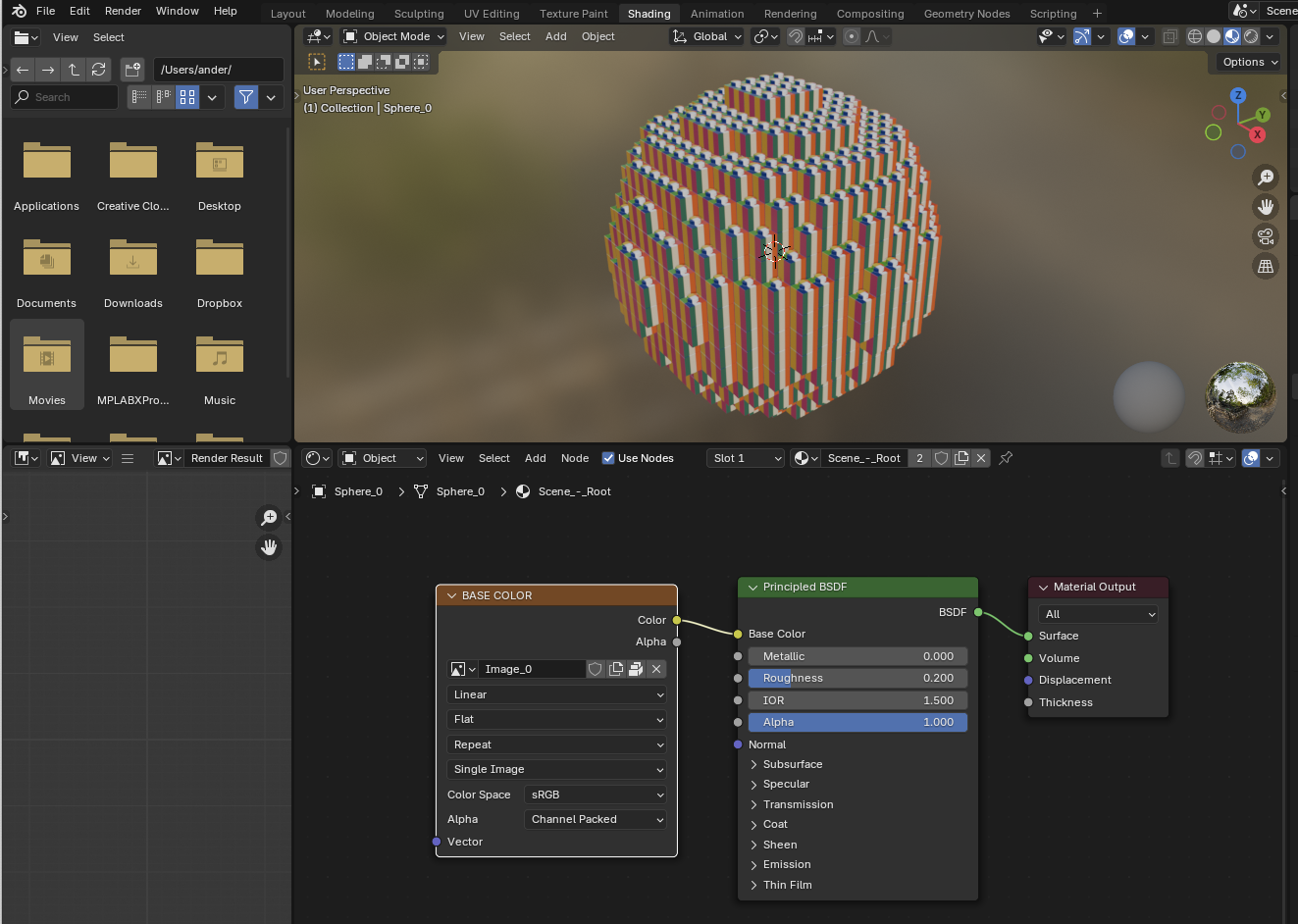Image resolution: width=1298 pixels, height=924 pixels.
Task: Toggle fake user shield for Scene_-_Root
Action: click(x=941, y=458)
